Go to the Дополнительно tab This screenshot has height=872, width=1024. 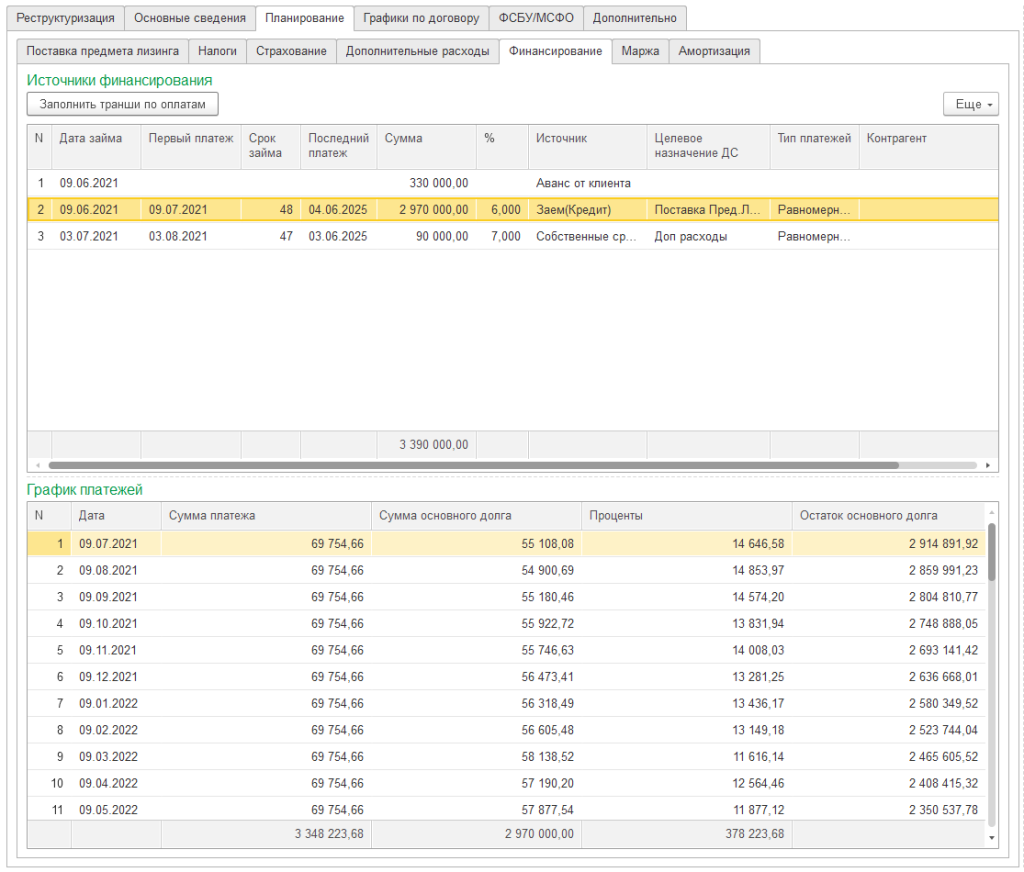pyautogui.click(x=634, y=18)
